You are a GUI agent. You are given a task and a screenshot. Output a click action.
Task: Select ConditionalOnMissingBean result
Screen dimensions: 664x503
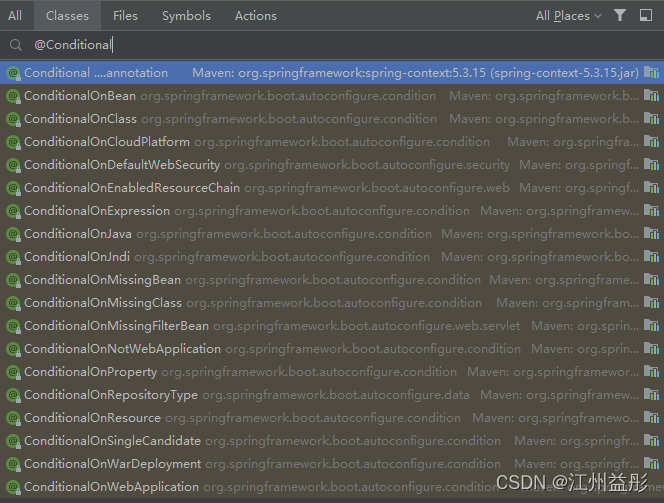[x=332, y=280]
